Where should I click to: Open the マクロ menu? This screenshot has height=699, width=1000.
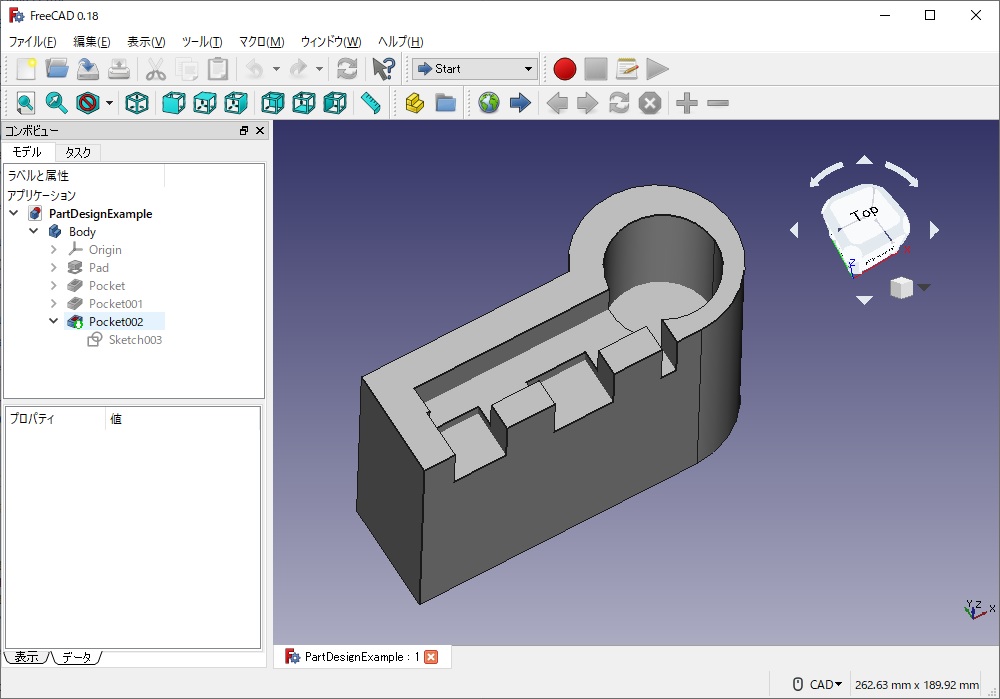point(260,42)
